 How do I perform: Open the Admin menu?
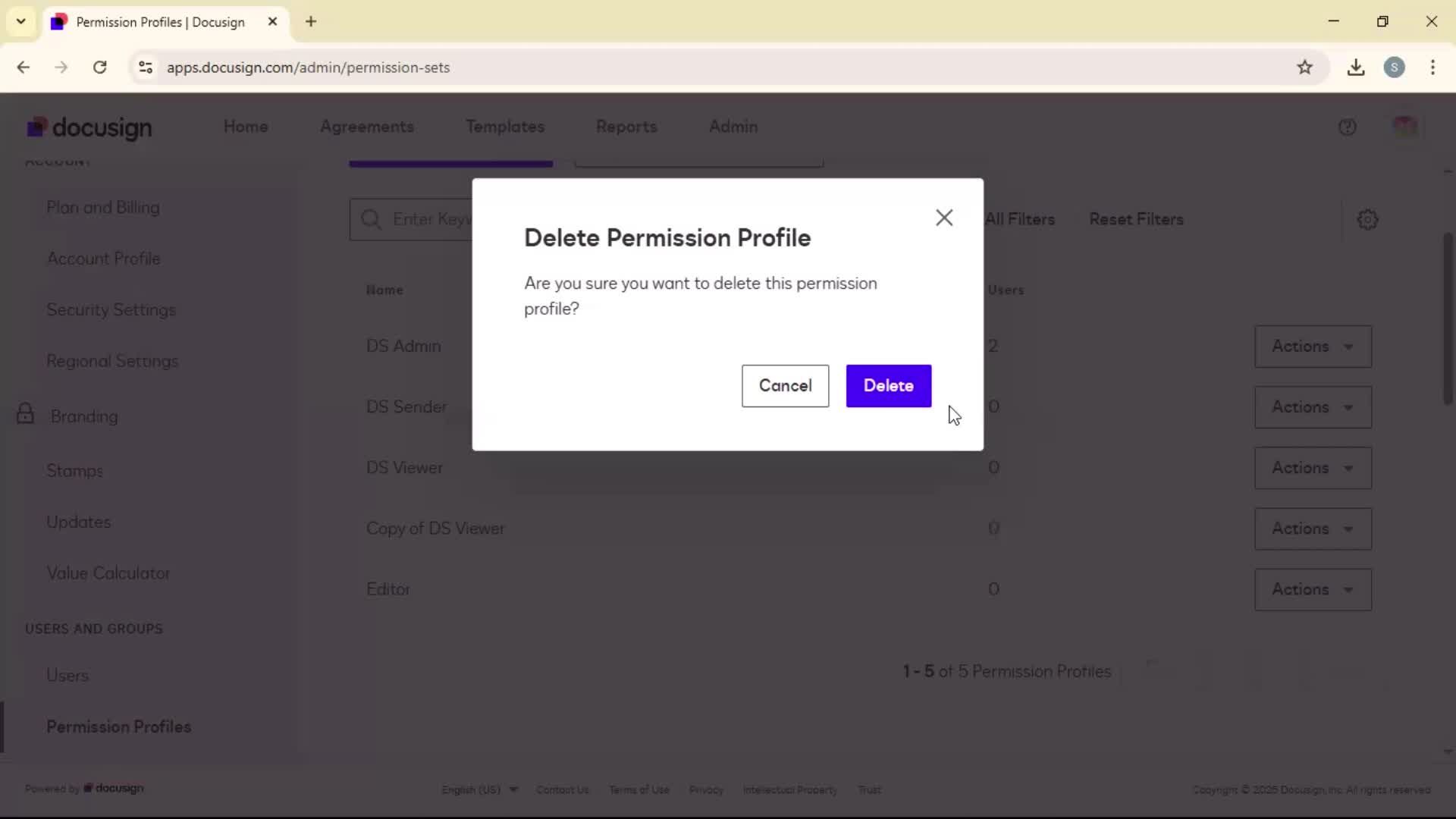tap(733, 127)
